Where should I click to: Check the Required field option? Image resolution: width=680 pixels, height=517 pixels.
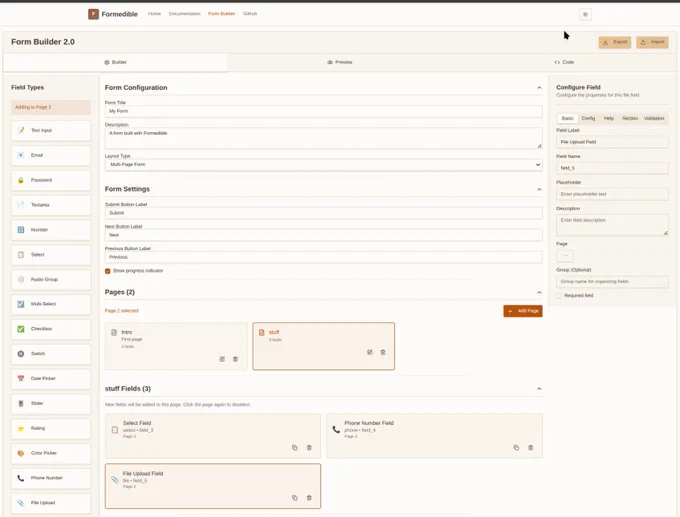point(559,295)
